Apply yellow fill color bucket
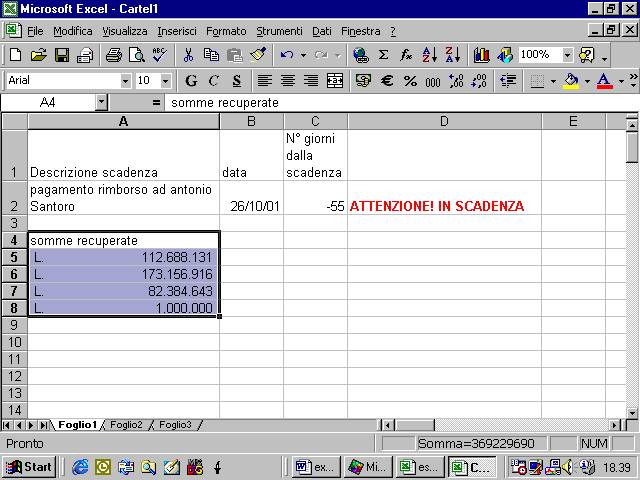Screen dimensions: 640x480 [x=571, y=80]
